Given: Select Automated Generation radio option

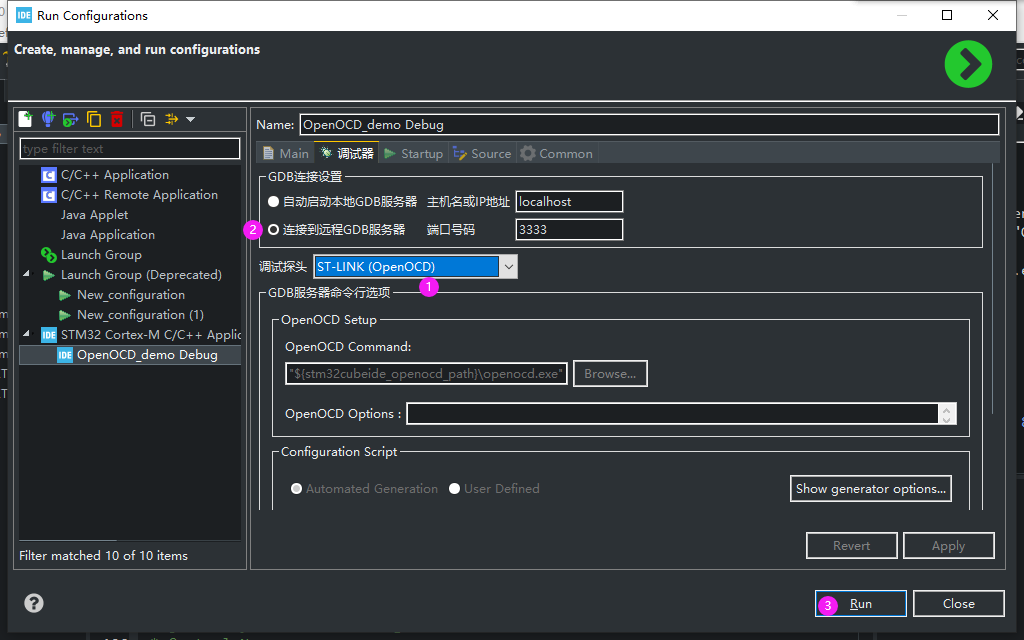Looking at the screenshot, I should coord(296,488).
